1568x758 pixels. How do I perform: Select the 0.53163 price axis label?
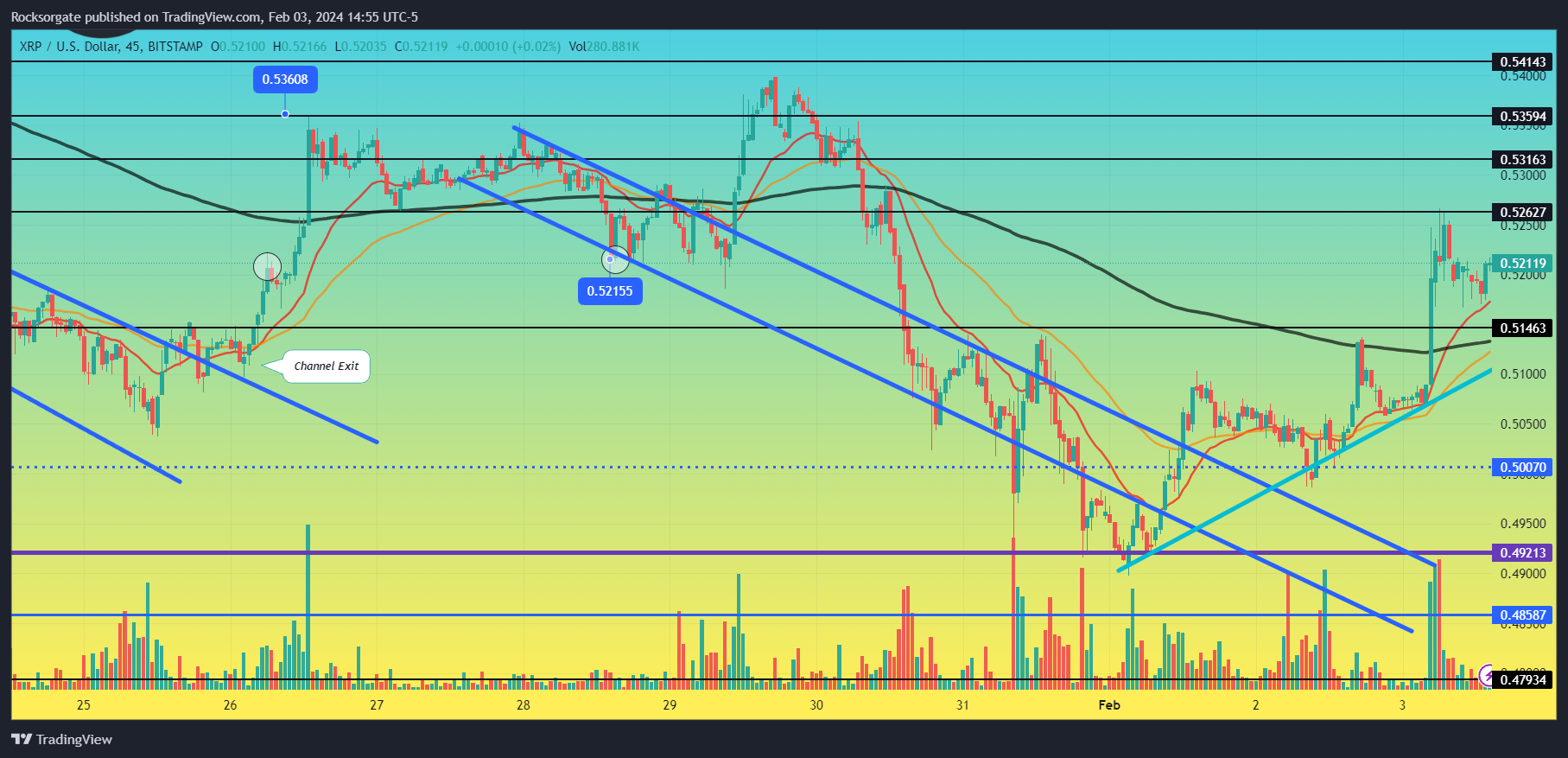[x=1522, y=160]
